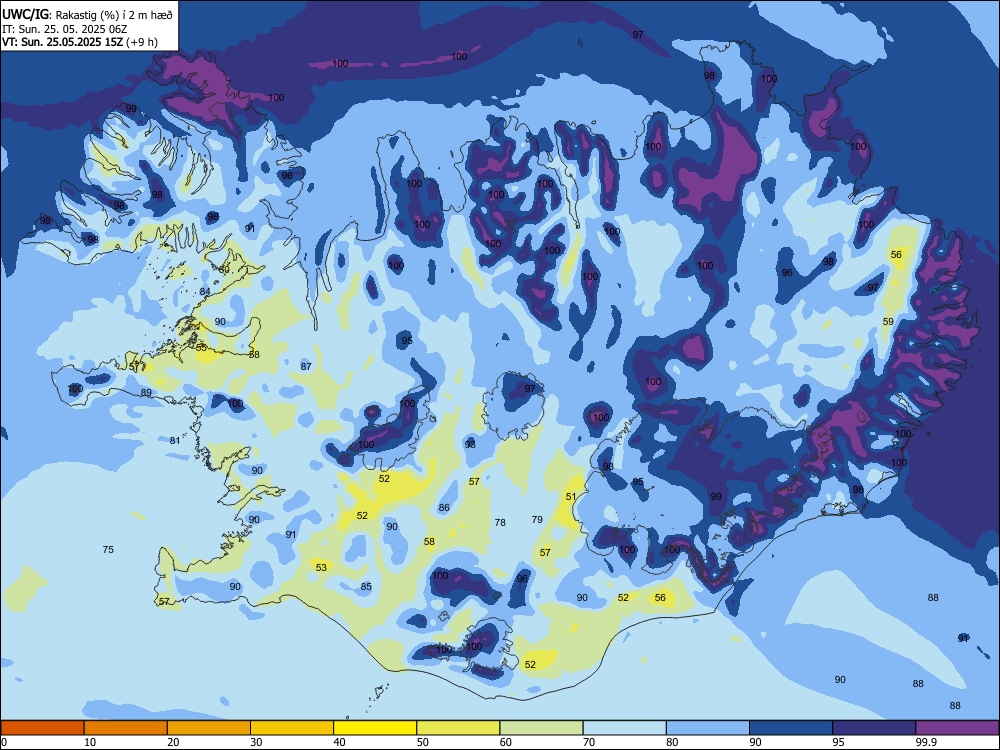Select the 80–90 light blue legend swatch
Screen dimensions: 1000x750
[x=708, y=728]
